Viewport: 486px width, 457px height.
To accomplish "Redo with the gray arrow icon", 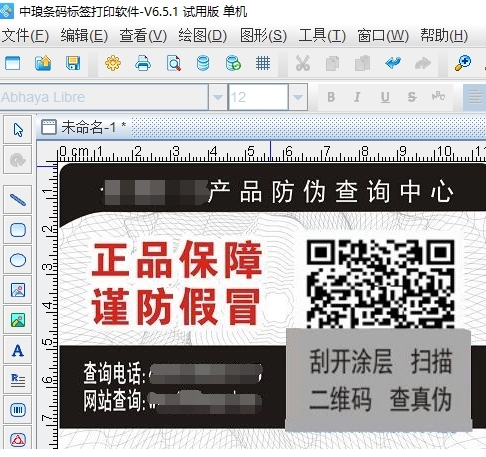I will tap(423, 63).
